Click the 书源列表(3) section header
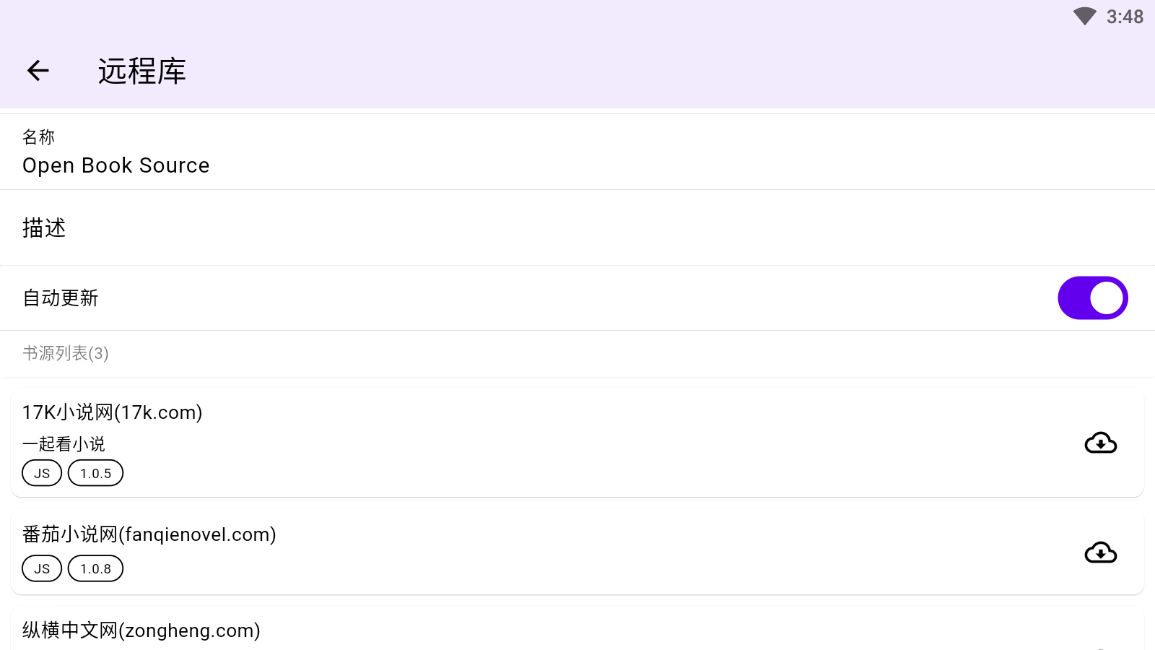 tap(66, 353)
